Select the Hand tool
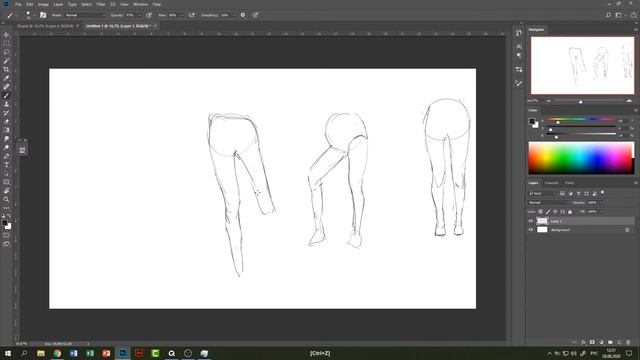The height and width of the screenshot is (360, 640). 6,191
